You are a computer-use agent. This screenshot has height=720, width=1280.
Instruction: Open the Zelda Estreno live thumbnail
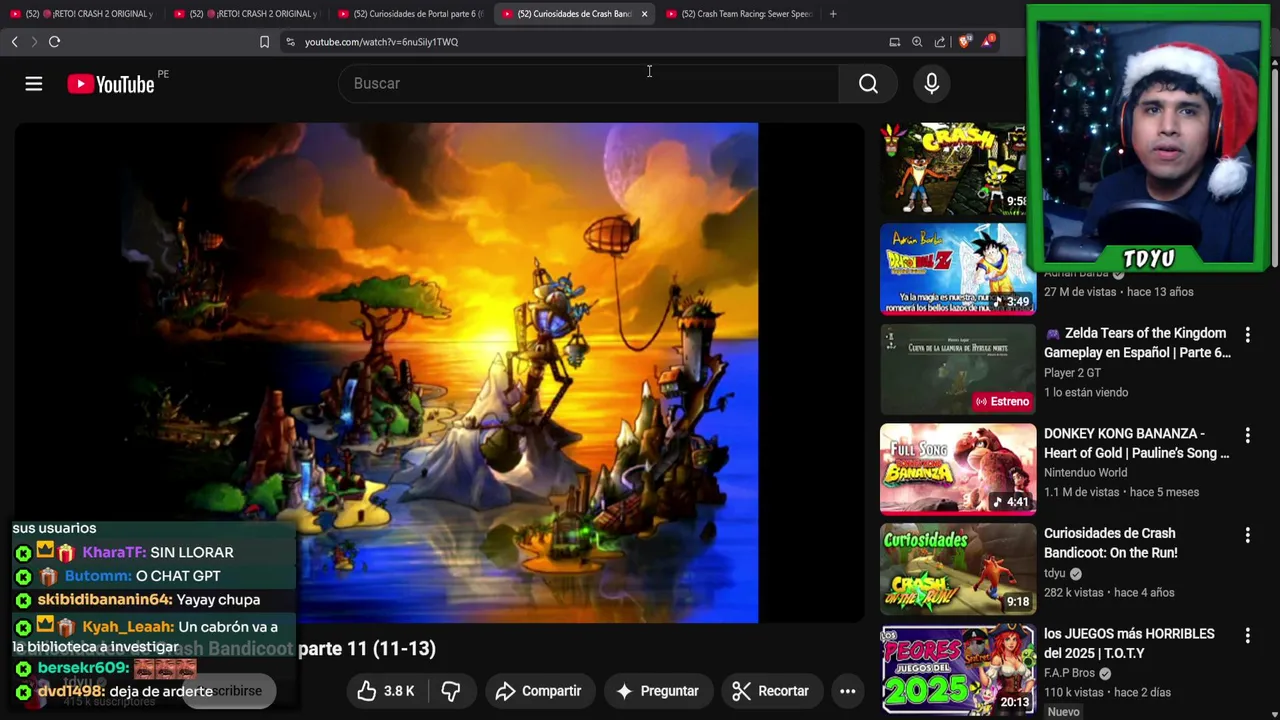pos(958,369)
